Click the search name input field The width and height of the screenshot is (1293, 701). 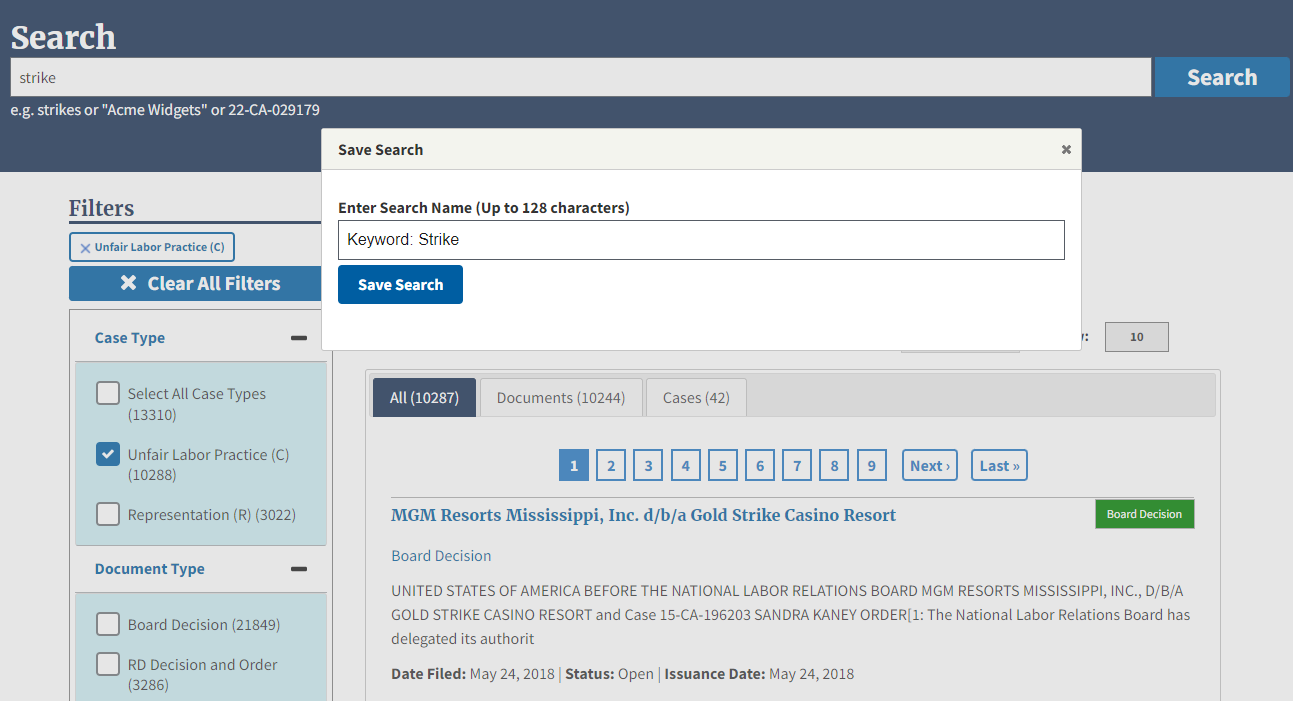pos(700,240)
